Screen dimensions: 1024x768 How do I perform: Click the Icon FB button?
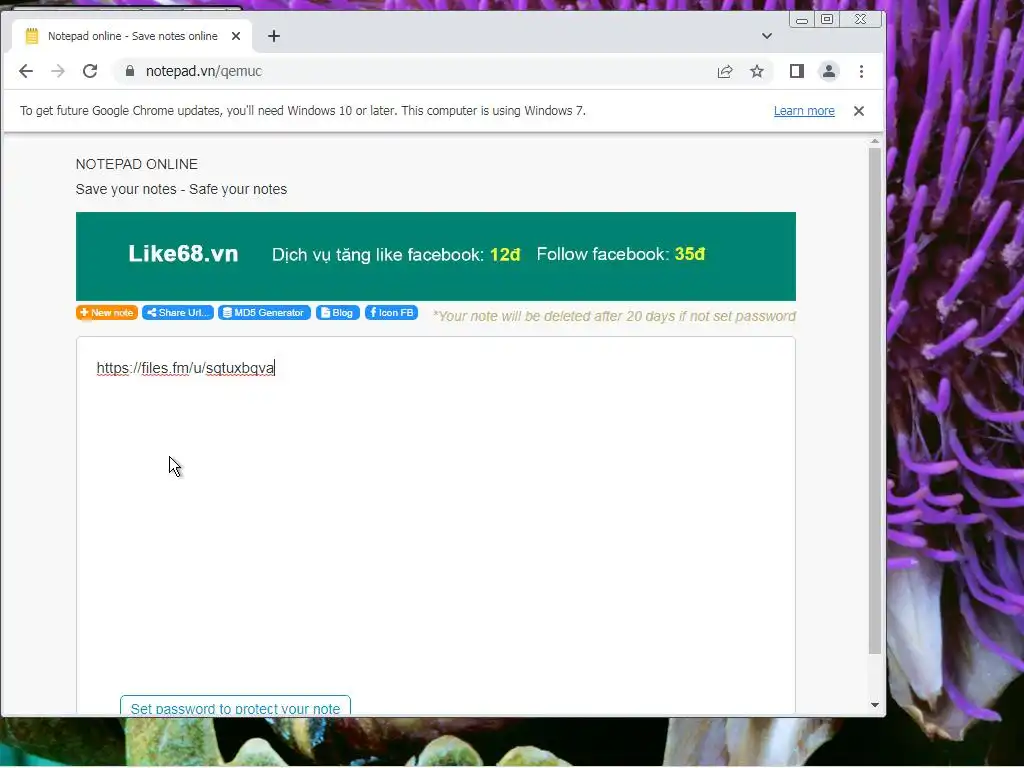[391, 313]
